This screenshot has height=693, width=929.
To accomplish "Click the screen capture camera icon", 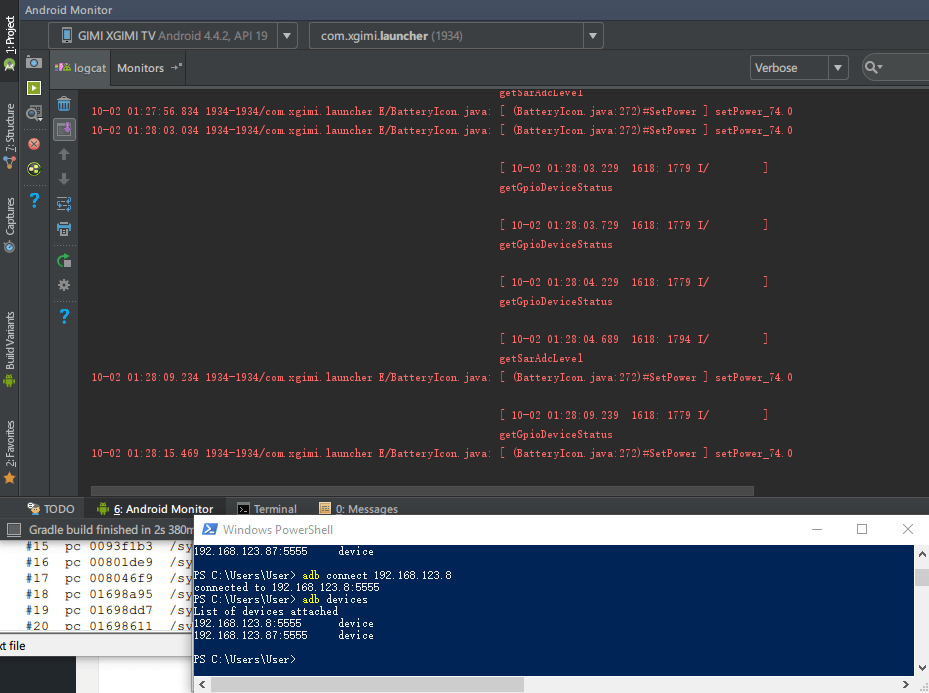I will 34,62.
